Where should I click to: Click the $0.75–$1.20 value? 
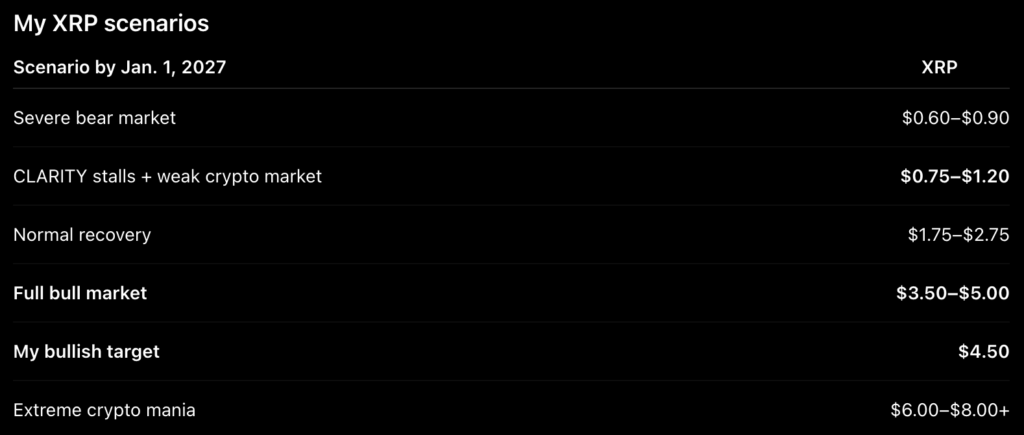click(x=955, y=176)
